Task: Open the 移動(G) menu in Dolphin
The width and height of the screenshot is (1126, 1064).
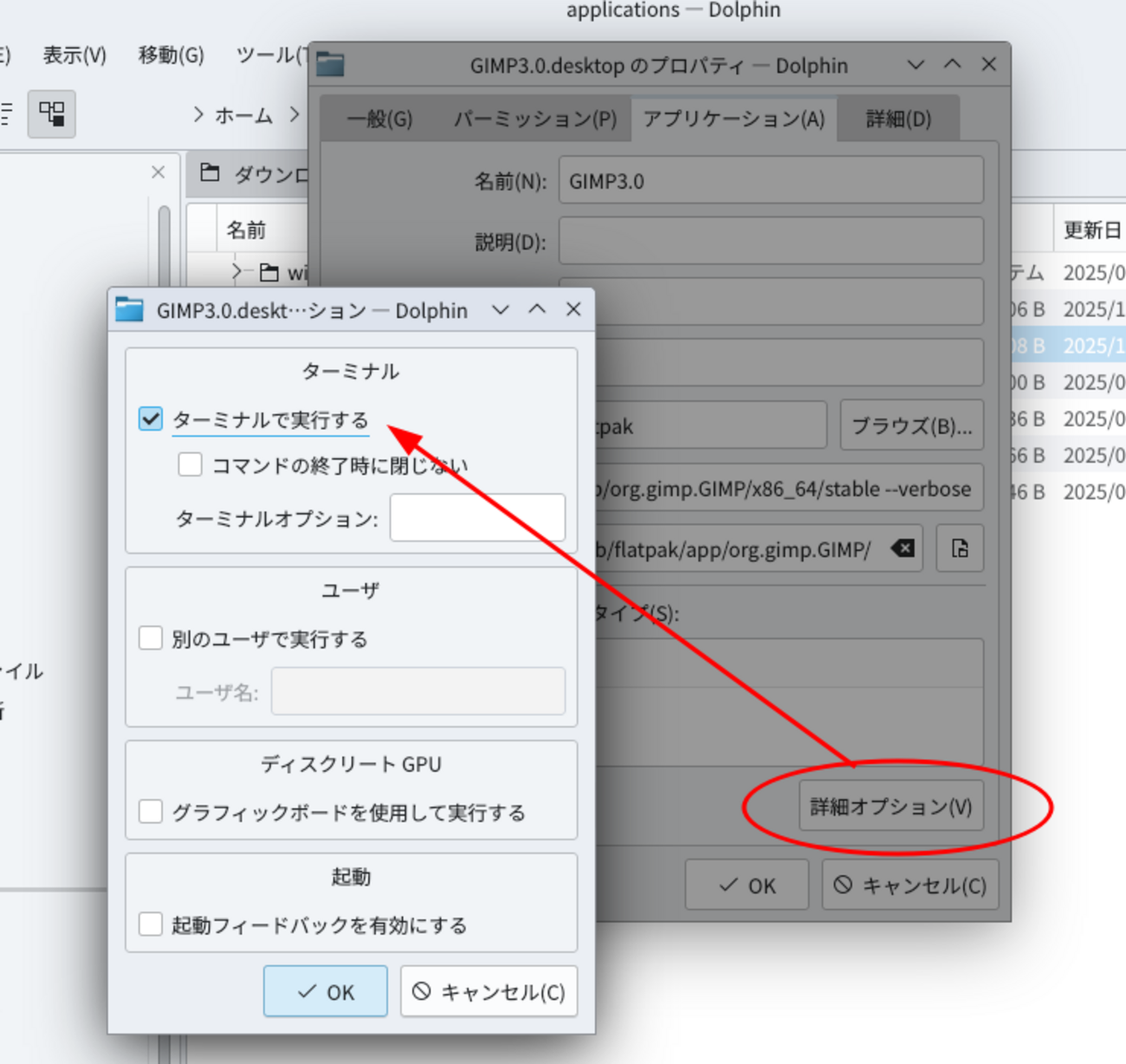Action: 171,55
